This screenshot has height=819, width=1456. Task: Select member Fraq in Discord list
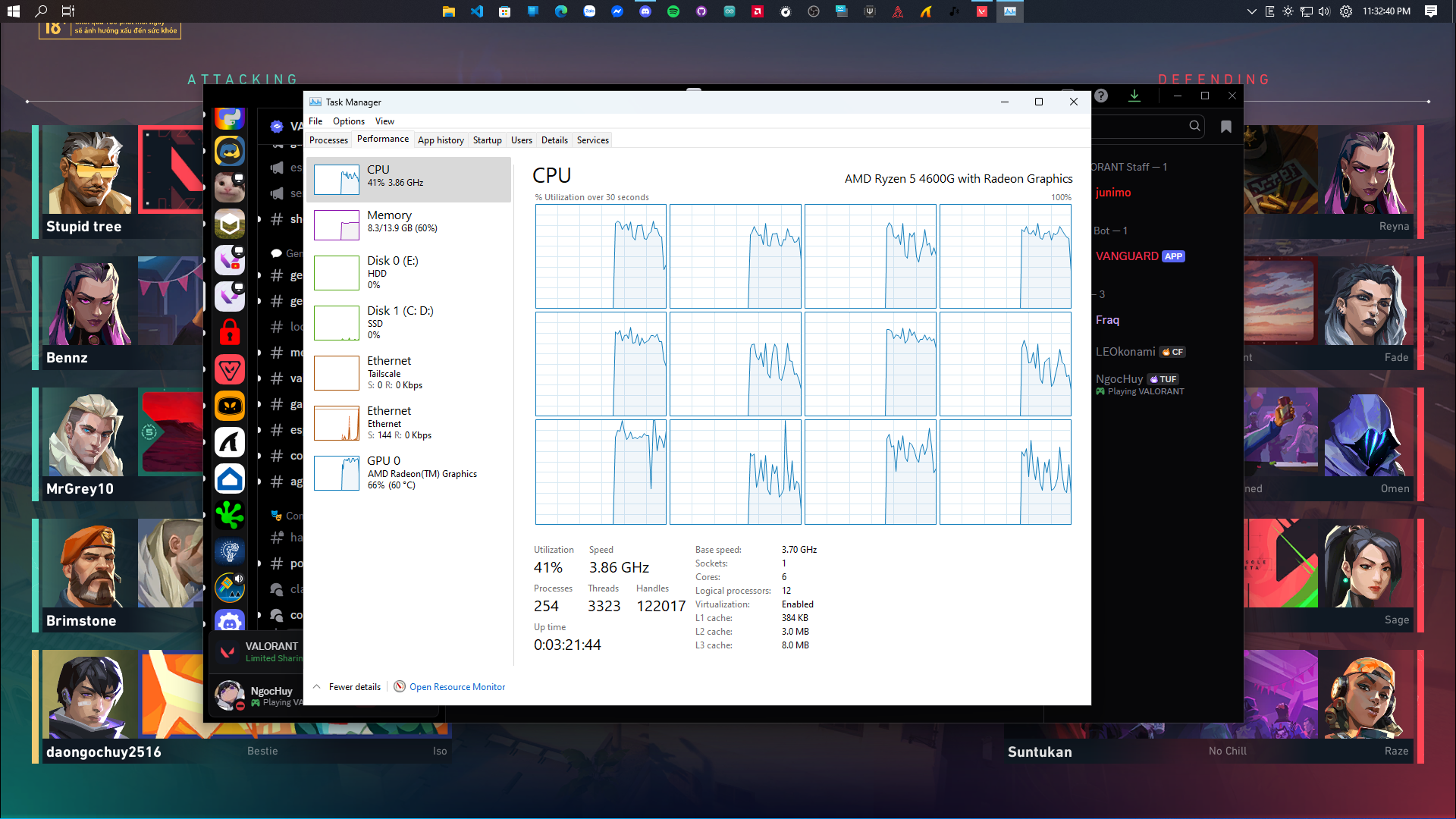pyautogui.click(x=1107, y=320)
